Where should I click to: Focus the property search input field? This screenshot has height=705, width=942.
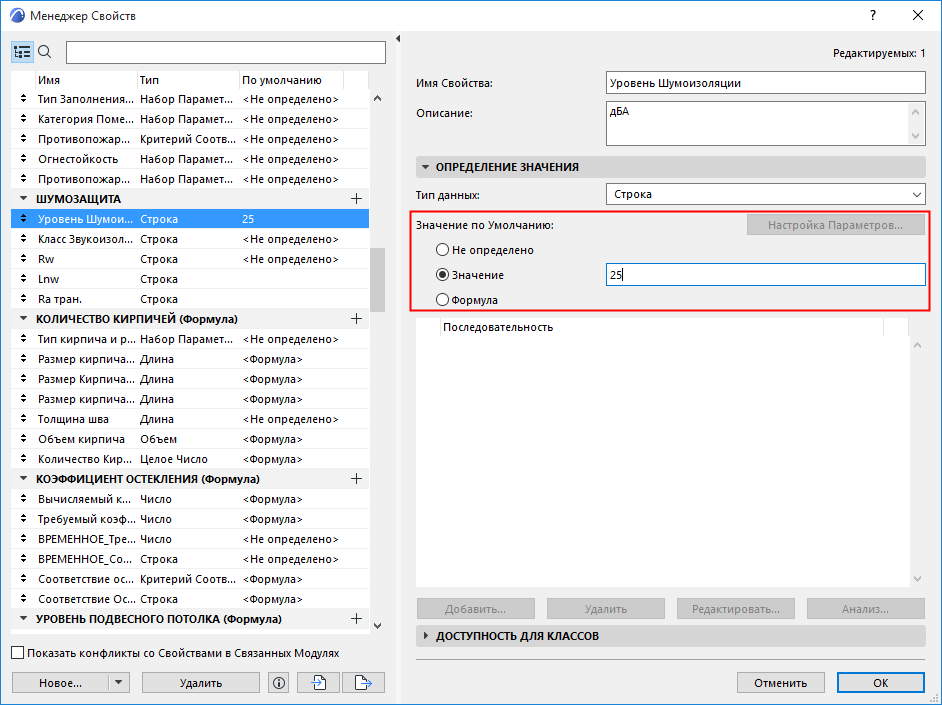226,52
